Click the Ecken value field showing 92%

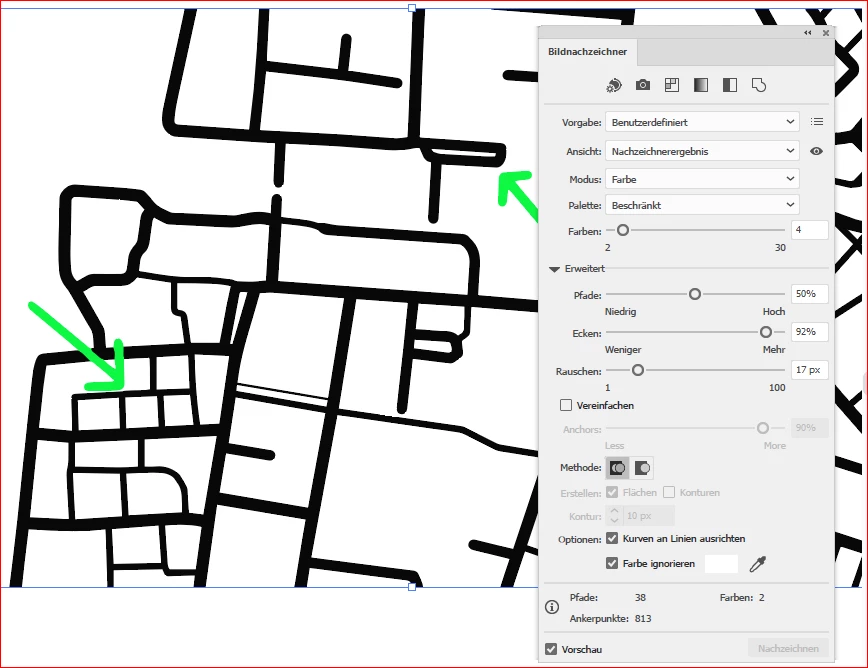tap(809, 332)
